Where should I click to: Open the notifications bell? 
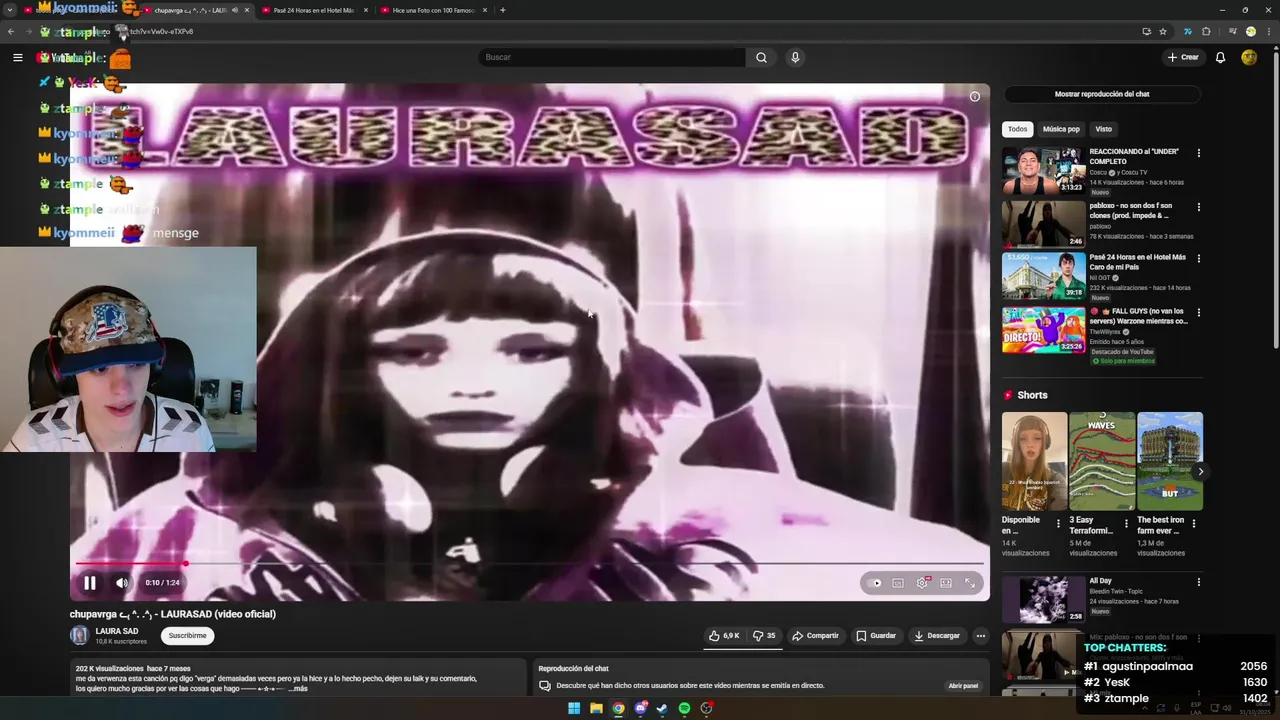pos(1220,57)
